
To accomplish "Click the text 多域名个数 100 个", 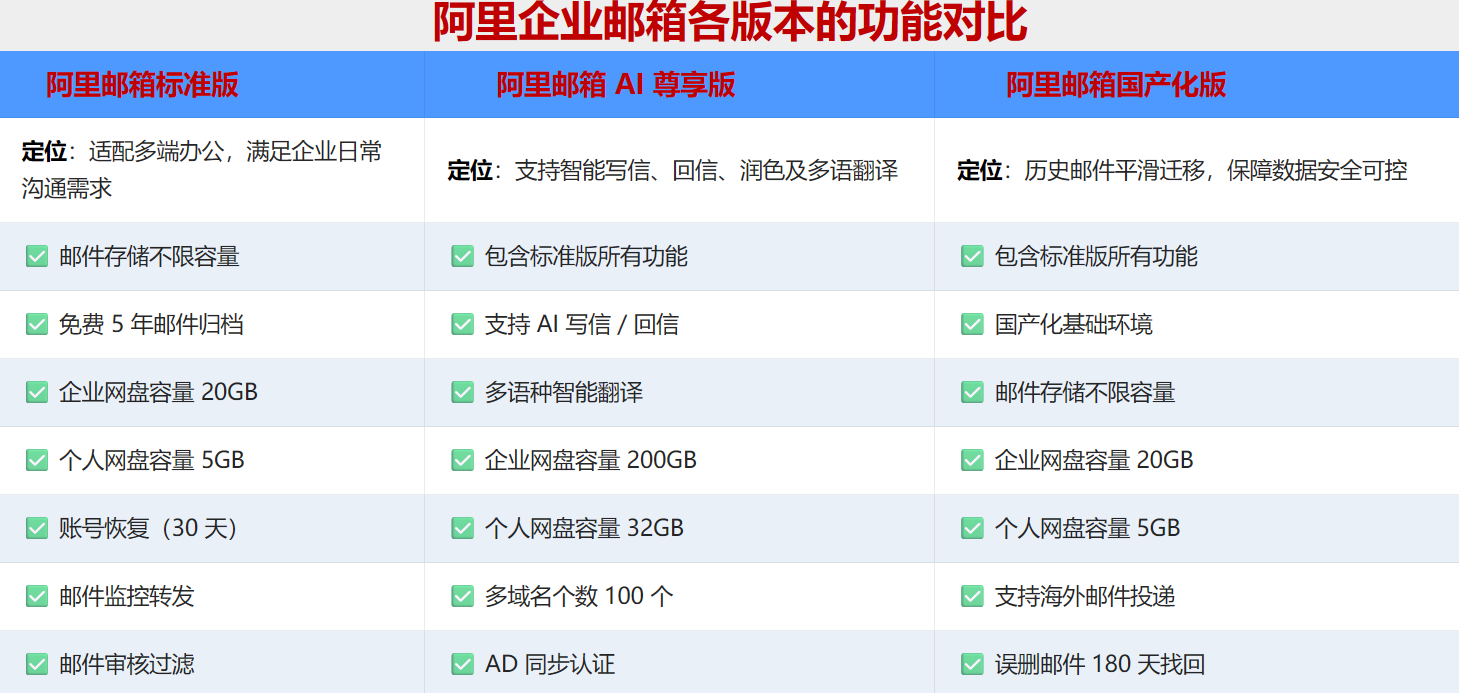I will [x=579, y=596].
